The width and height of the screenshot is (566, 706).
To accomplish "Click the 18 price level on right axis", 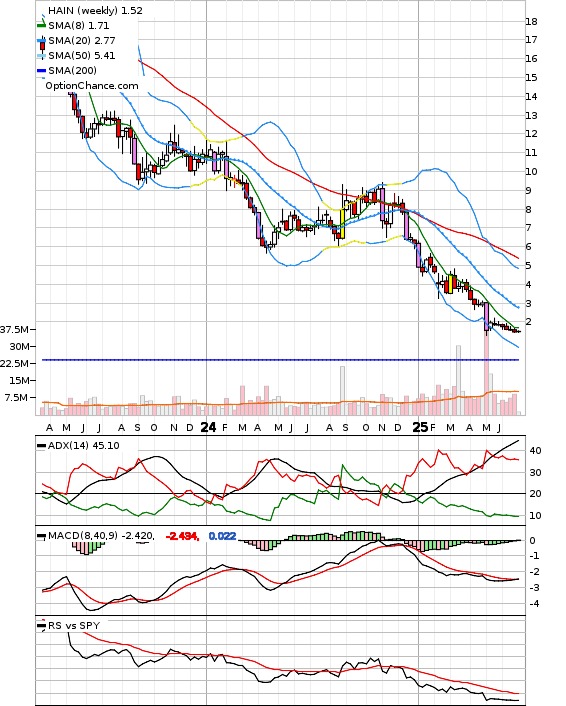I will pos(531,21).
